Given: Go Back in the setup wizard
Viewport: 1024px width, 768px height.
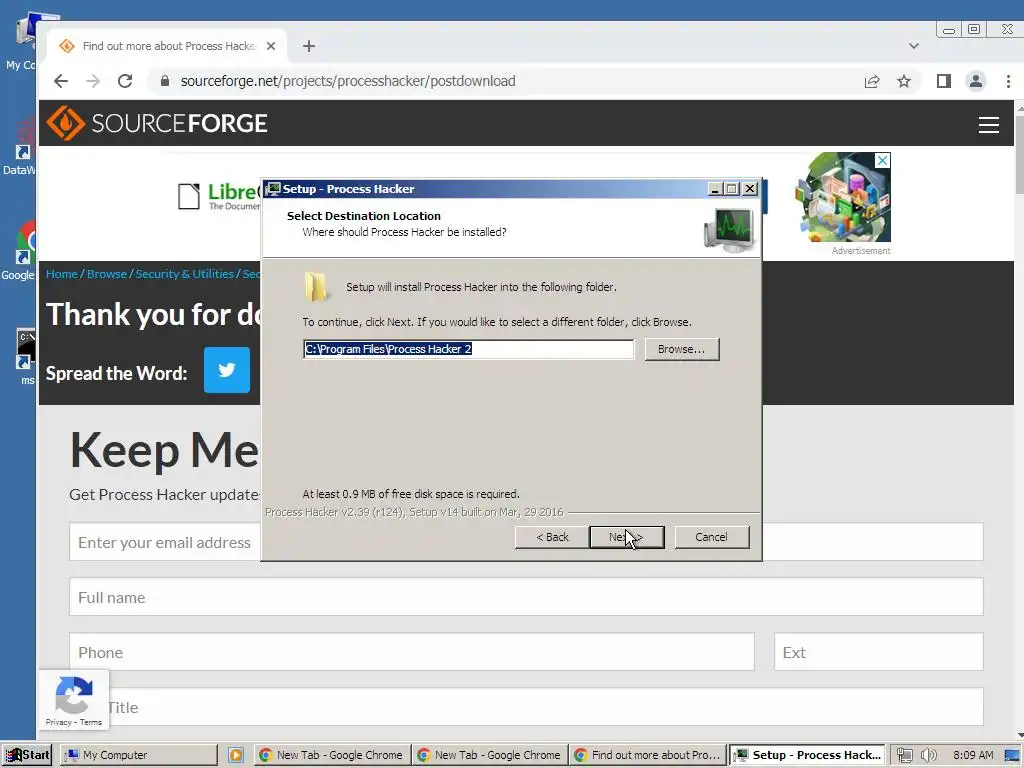Looking at the screenshot, I should point(552,537).
